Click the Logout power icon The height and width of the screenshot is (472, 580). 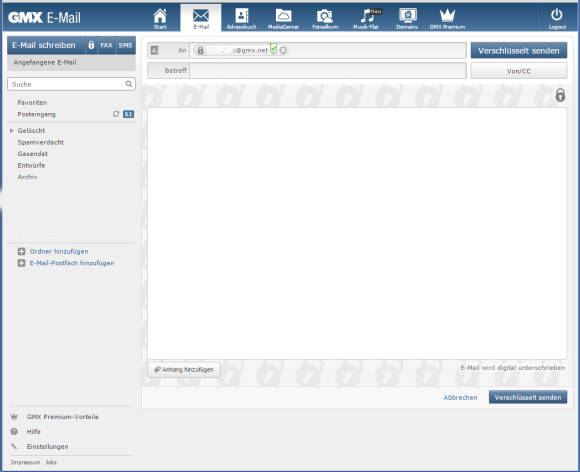[x=557, y=16]
